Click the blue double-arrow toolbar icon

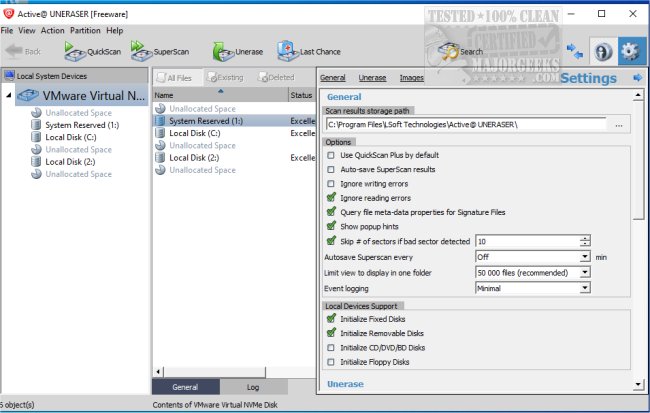click(575, 51)
